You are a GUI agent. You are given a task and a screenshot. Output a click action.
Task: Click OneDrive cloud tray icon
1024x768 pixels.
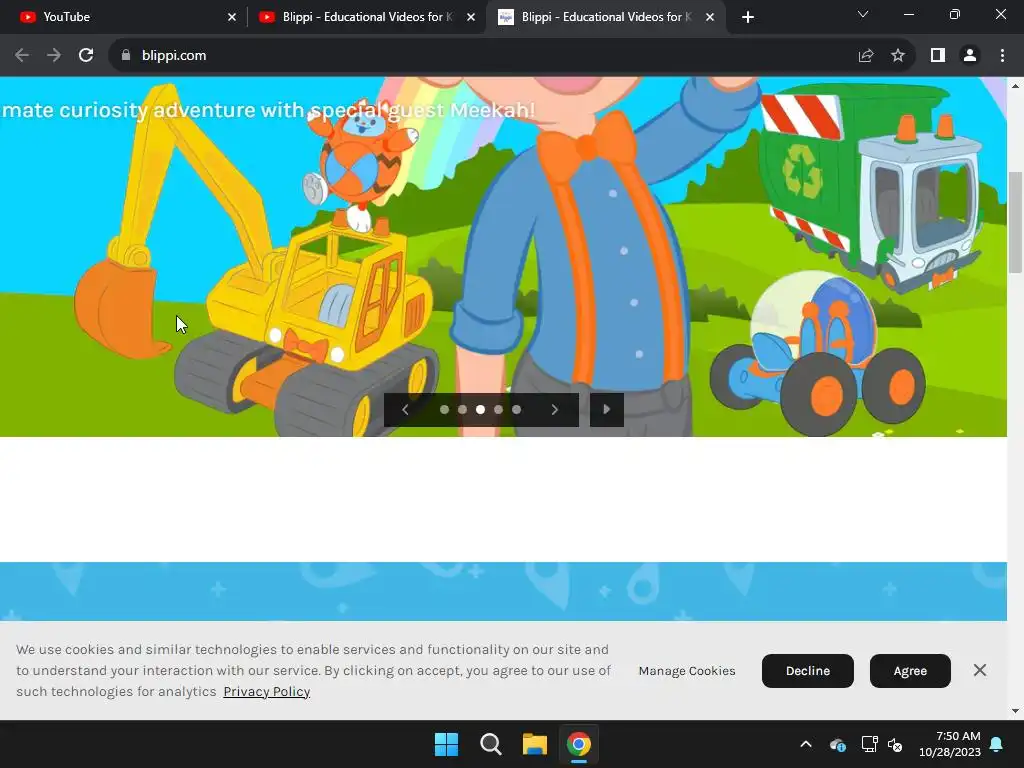pyautogui.click(x=838, y=744)
